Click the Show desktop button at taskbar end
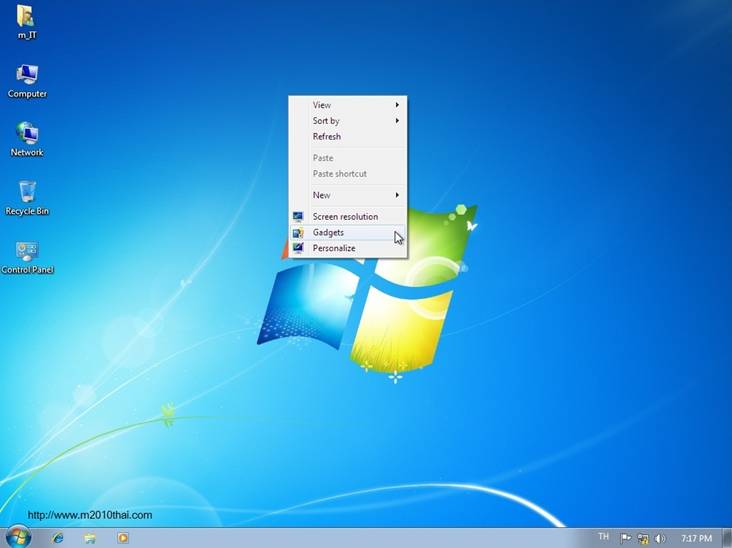 [727, 538]
